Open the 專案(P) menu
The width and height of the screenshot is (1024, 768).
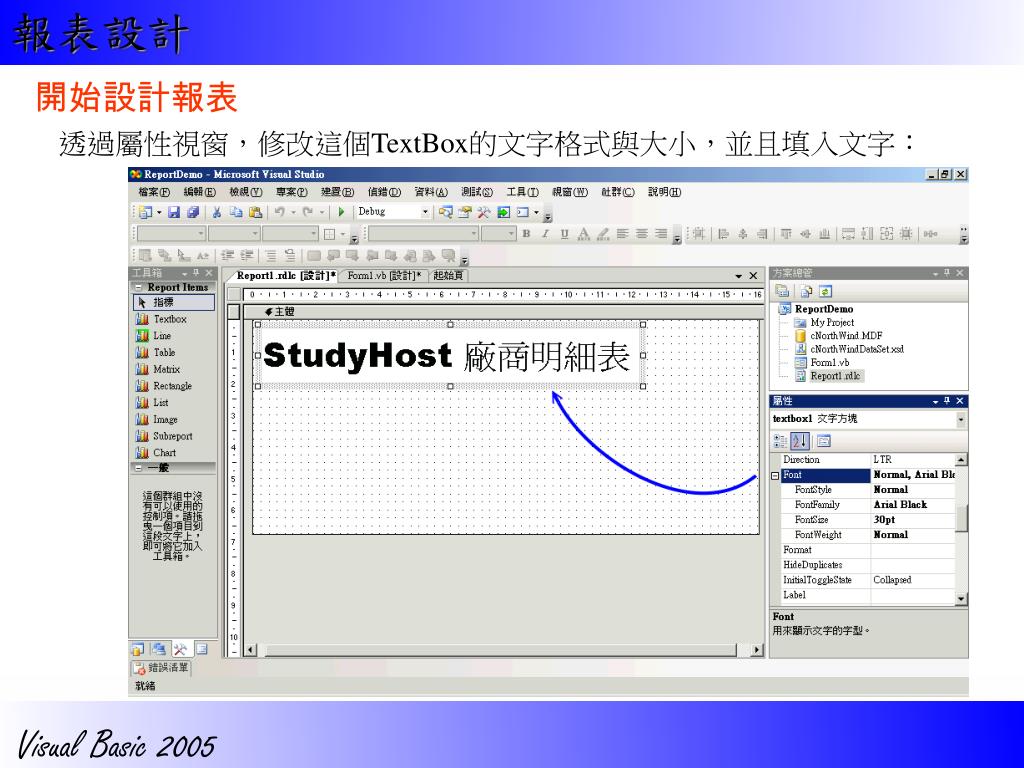[x=291, y=192]
